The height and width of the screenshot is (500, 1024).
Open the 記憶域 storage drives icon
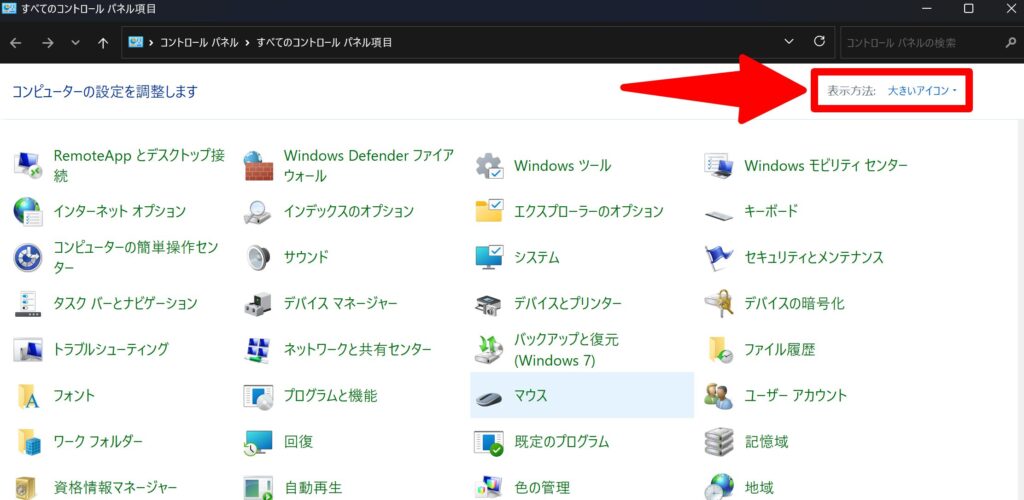point(719,442)
